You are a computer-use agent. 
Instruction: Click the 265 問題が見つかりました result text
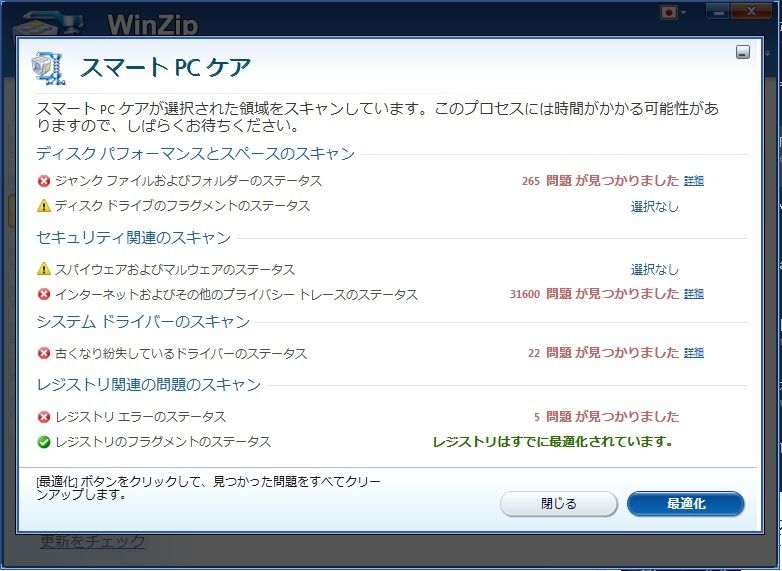pyautogui.click(x=600, y=181)
